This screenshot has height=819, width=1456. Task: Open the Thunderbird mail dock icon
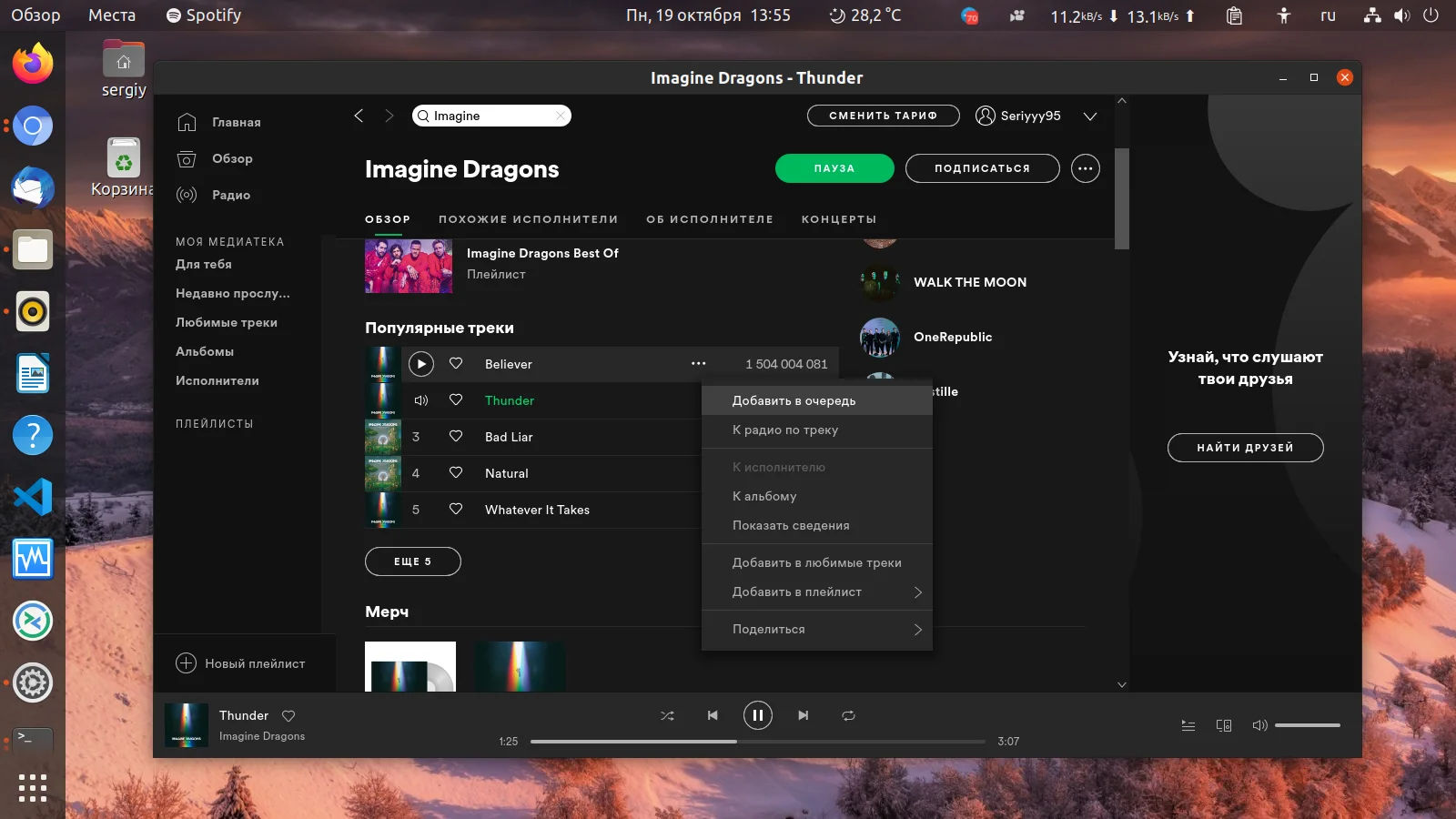click(x=33, y=187)
